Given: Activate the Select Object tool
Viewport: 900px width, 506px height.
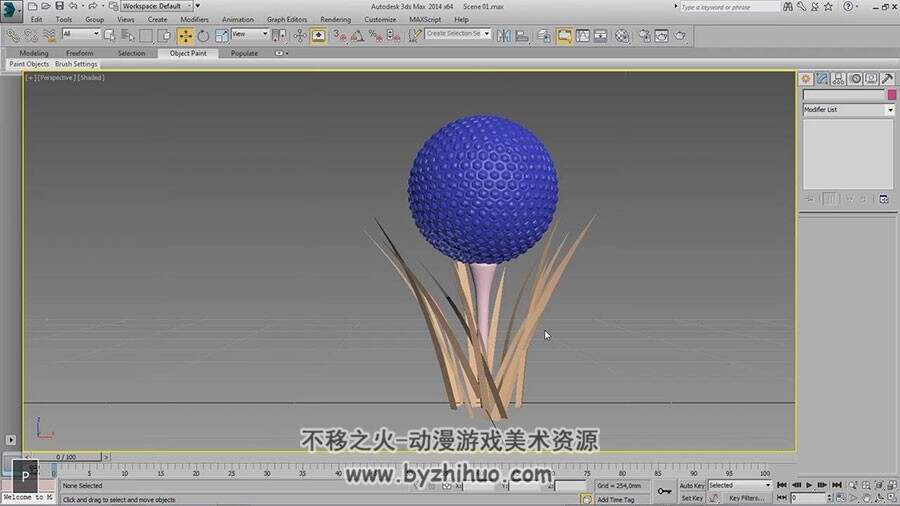Looking at the screenshot, I should 109,36.
